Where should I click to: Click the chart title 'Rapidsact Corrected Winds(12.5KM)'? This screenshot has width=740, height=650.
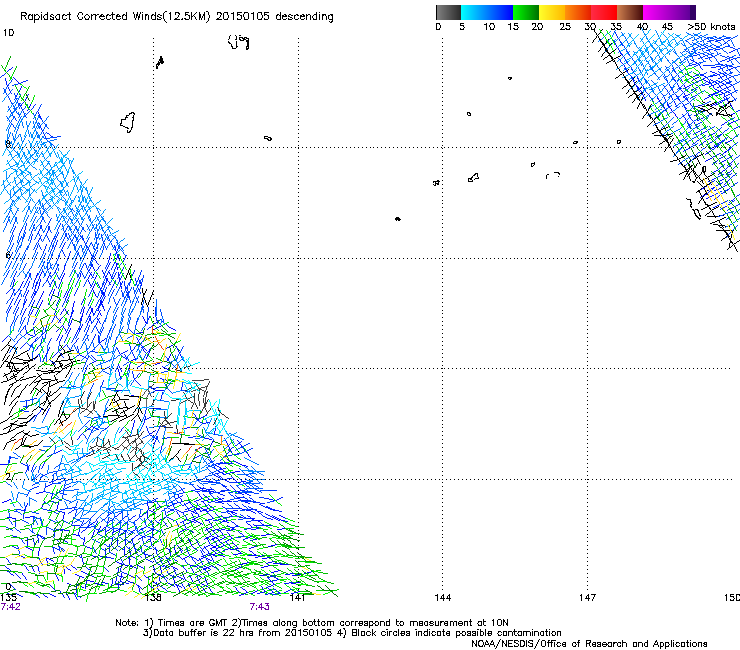point(115,17)
